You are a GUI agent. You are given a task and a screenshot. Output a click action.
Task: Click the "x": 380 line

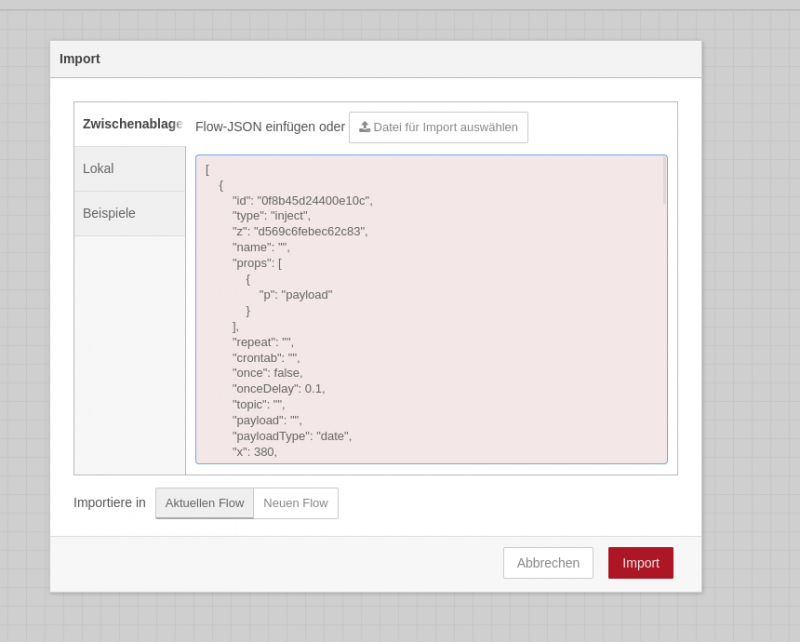point(255,452)
